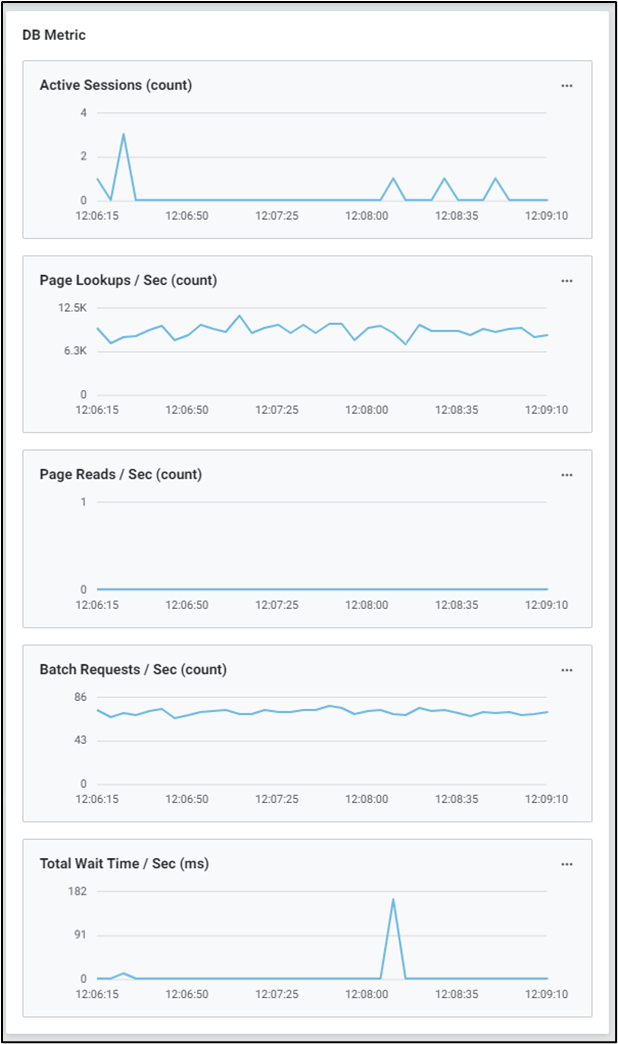Click the Active Sessions (count) chart title
This screenshot has height=1044, width=618.
(x=115, y=85)
